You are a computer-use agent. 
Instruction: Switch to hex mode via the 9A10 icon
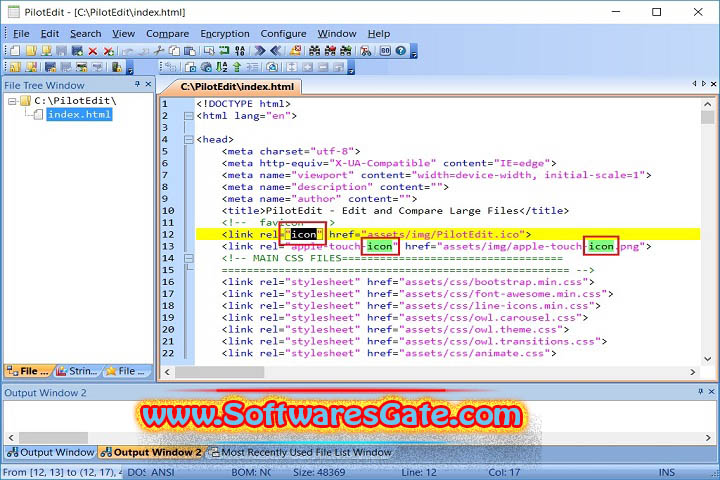[240, 51]
